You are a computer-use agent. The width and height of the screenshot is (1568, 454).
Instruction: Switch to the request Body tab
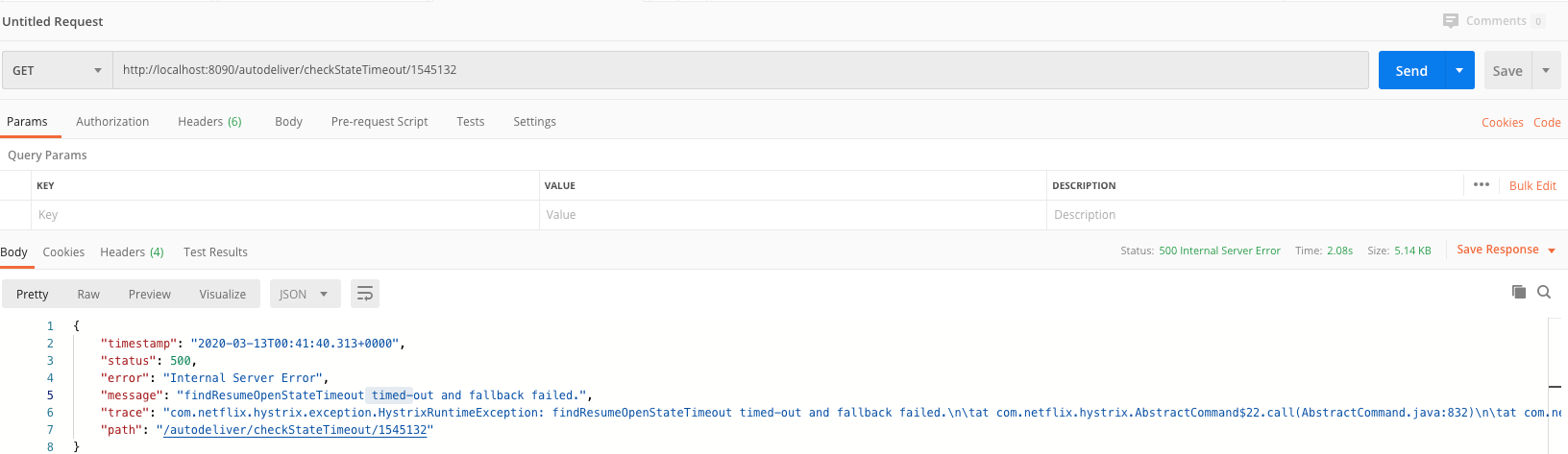click(288, 122)
